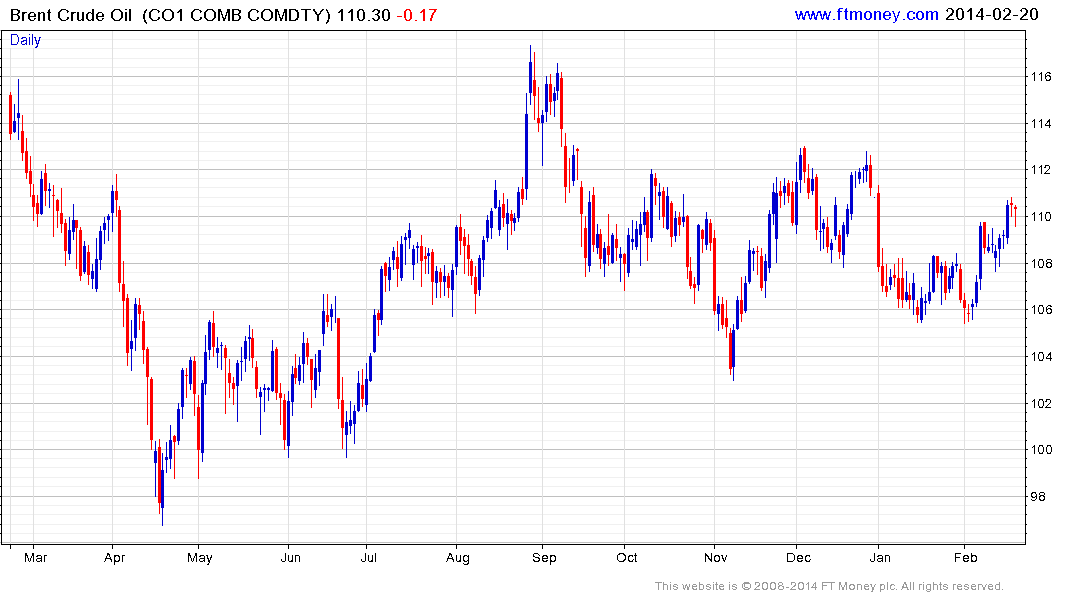The image size is (1075, 600).
Task: Click the 102 price axis label
Action: (x=1041, y=403)
